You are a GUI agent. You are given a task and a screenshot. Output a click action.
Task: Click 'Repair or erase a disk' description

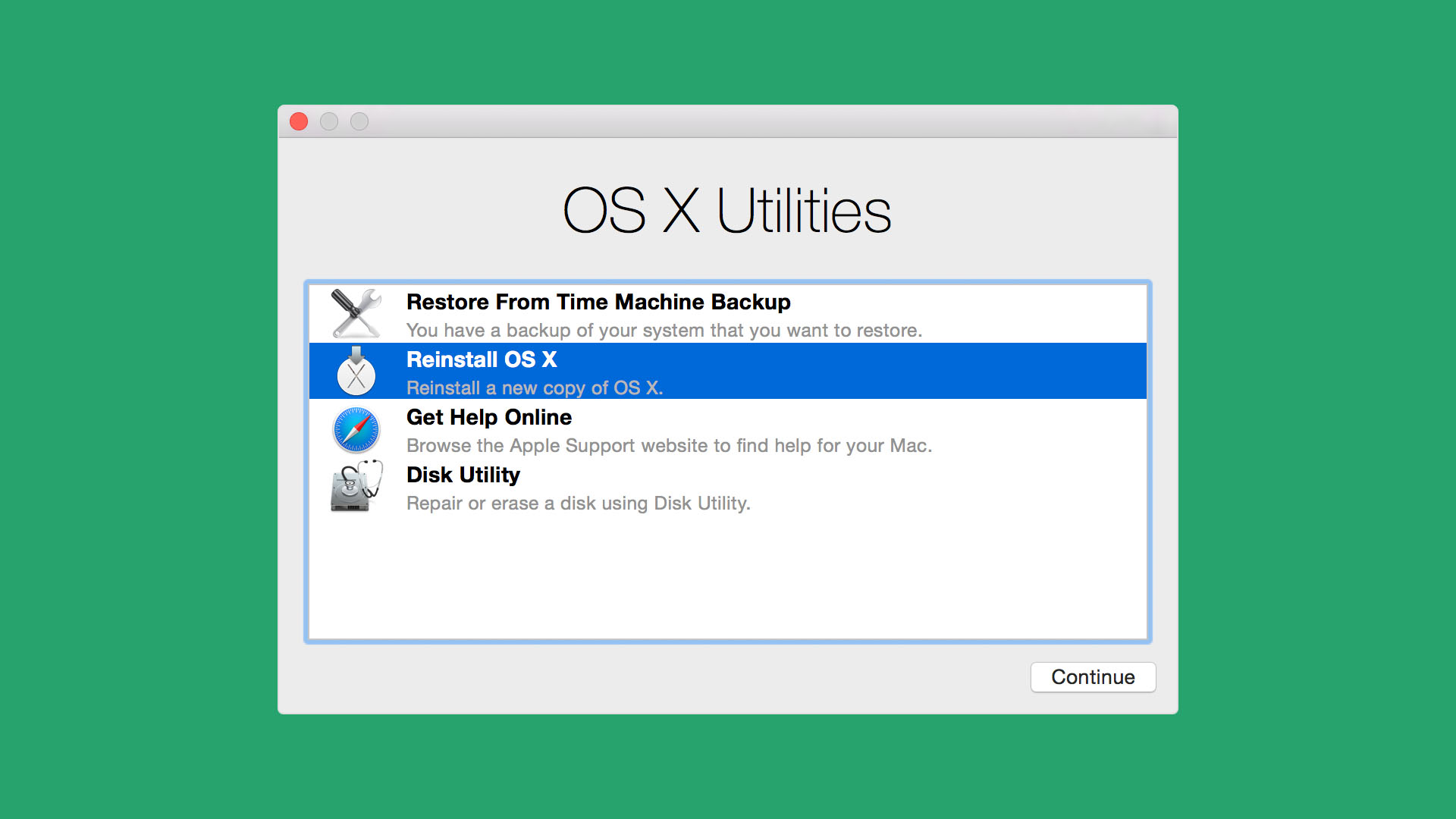click(579, 504)
